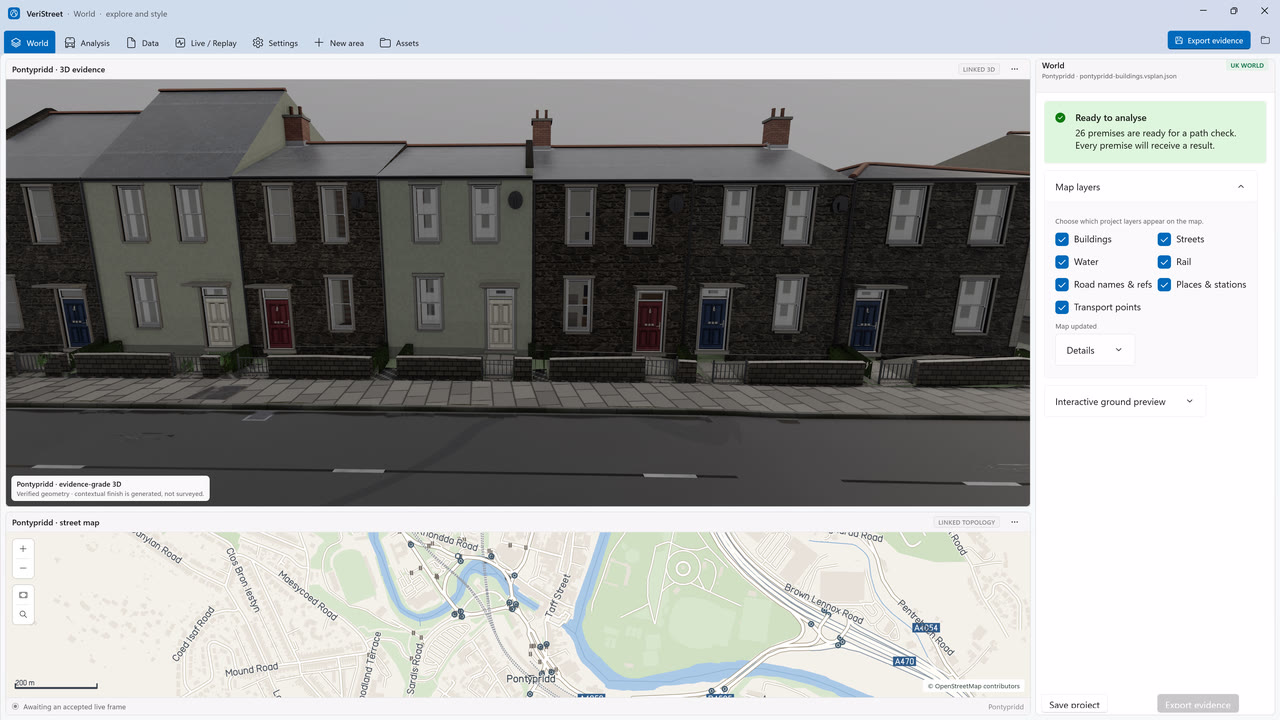
Task: Click the top Export evidence button
Action: tap(1209, 40)
